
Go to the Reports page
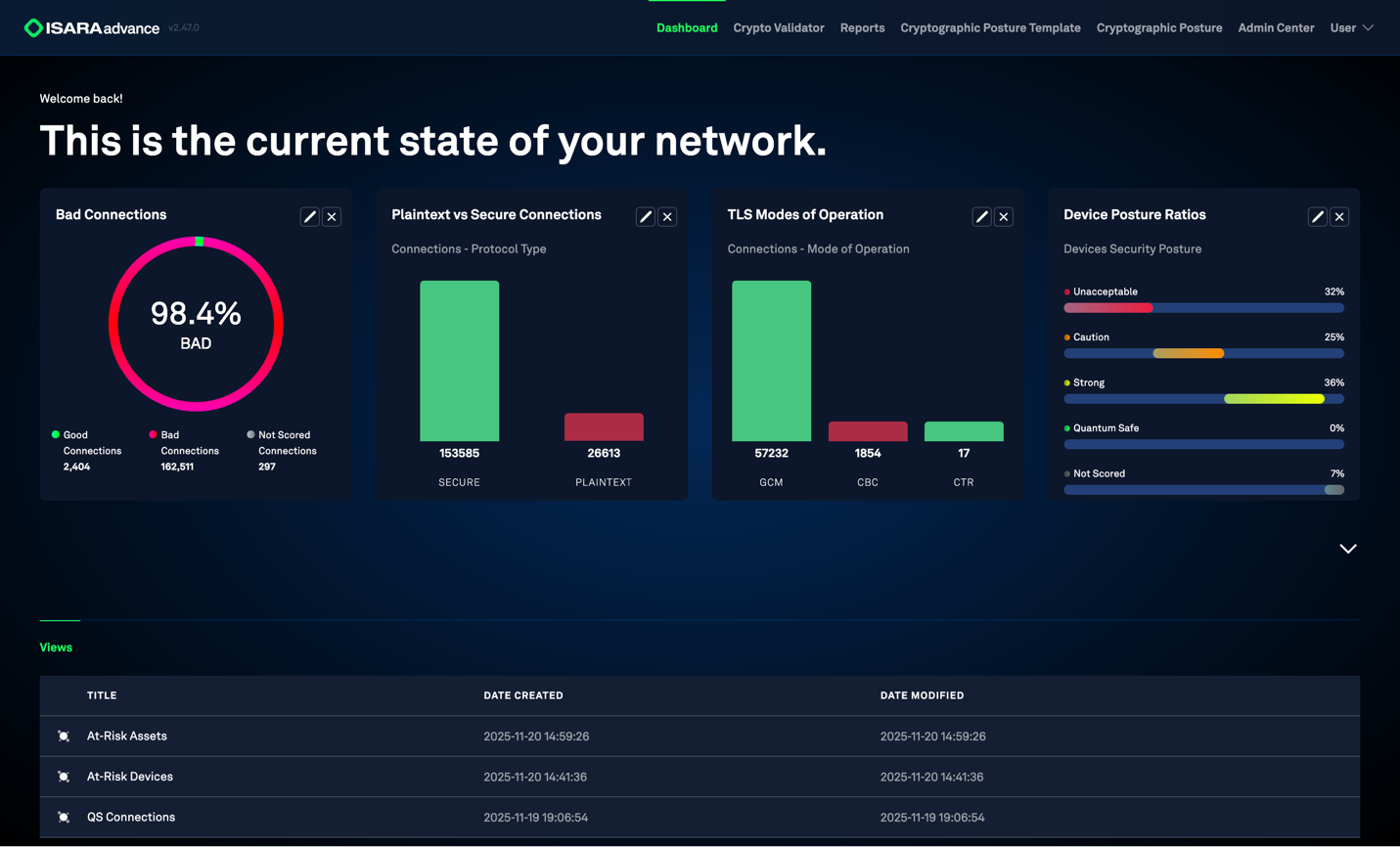[x=862, y=28]
